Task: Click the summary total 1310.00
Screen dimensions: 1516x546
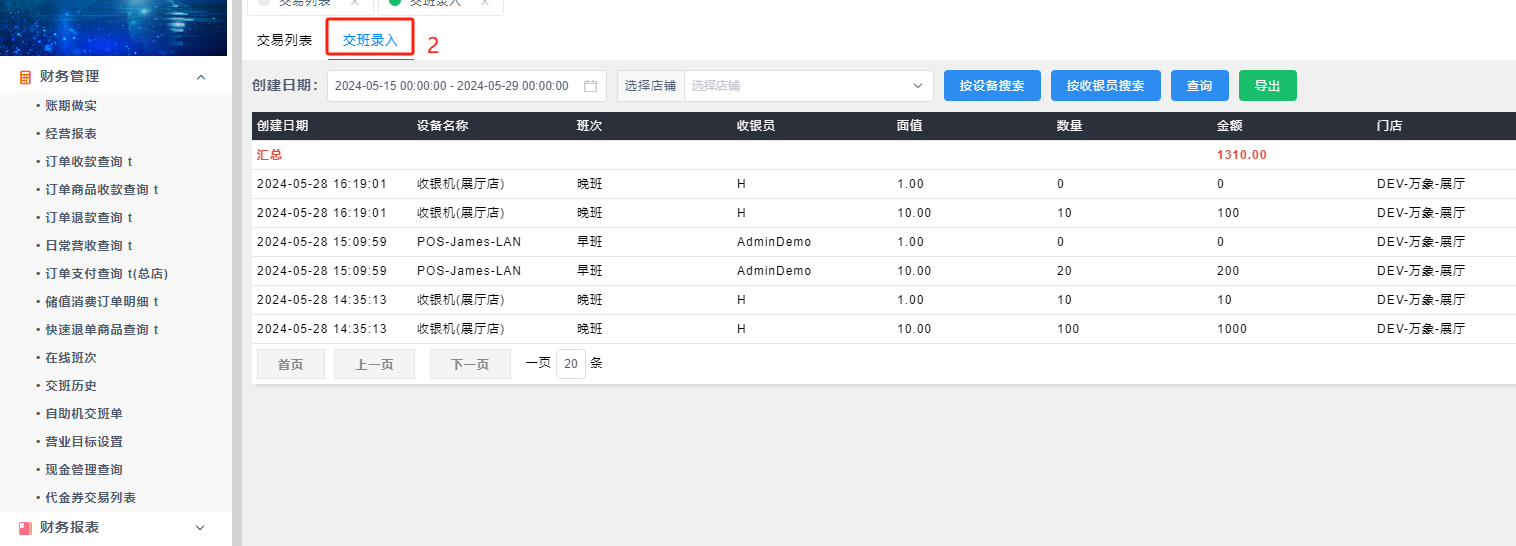Action: coord(1241,155)
